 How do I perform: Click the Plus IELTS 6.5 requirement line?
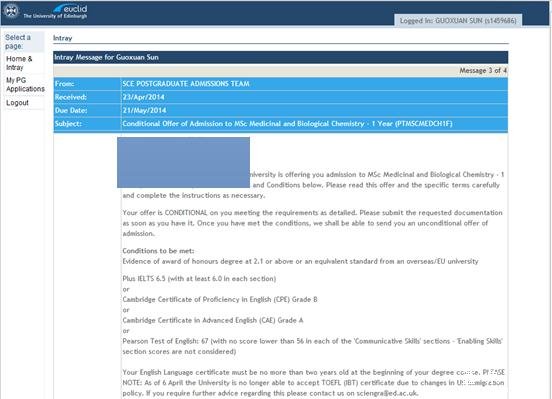tap(199, 279)
